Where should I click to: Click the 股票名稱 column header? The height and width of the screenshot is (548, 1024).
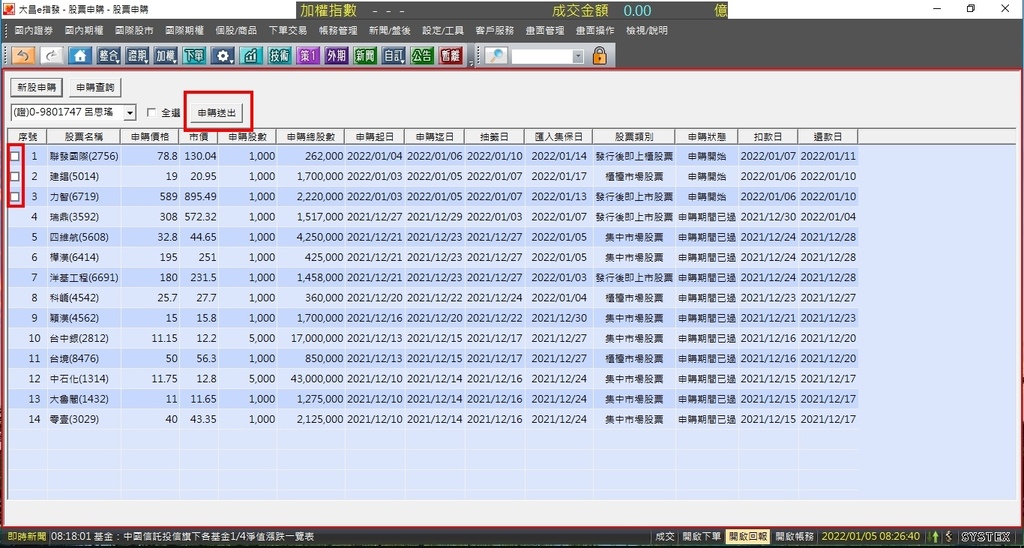[84, 137]
